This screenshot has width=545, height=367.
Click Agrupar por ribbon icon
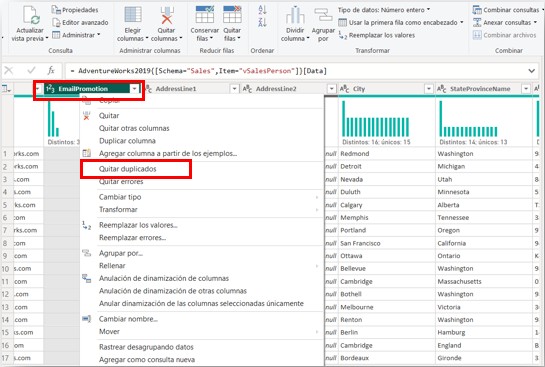[x=323, y=15]
